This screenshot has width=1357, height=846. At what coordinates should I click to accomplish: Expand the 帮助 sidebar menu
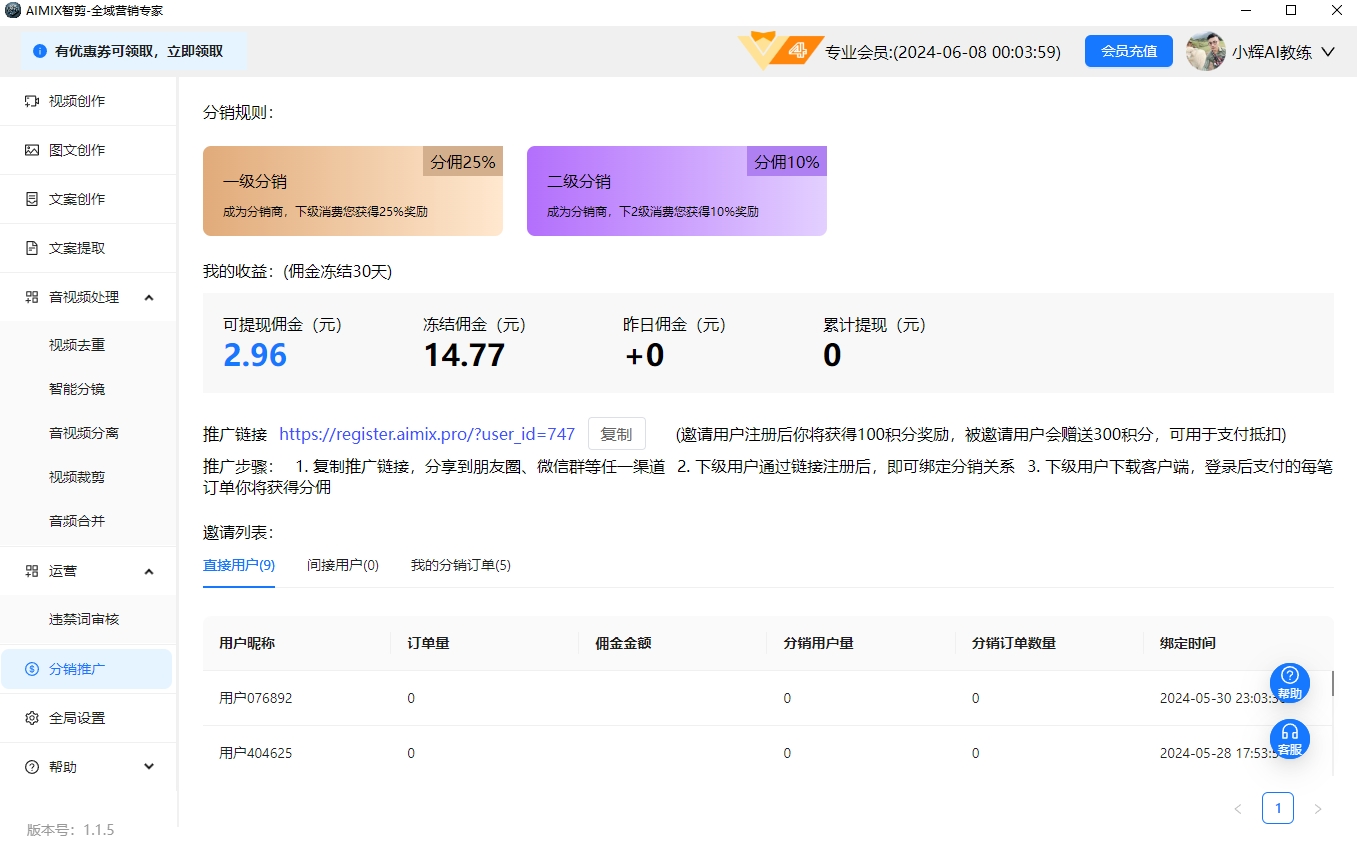point(149,767)
